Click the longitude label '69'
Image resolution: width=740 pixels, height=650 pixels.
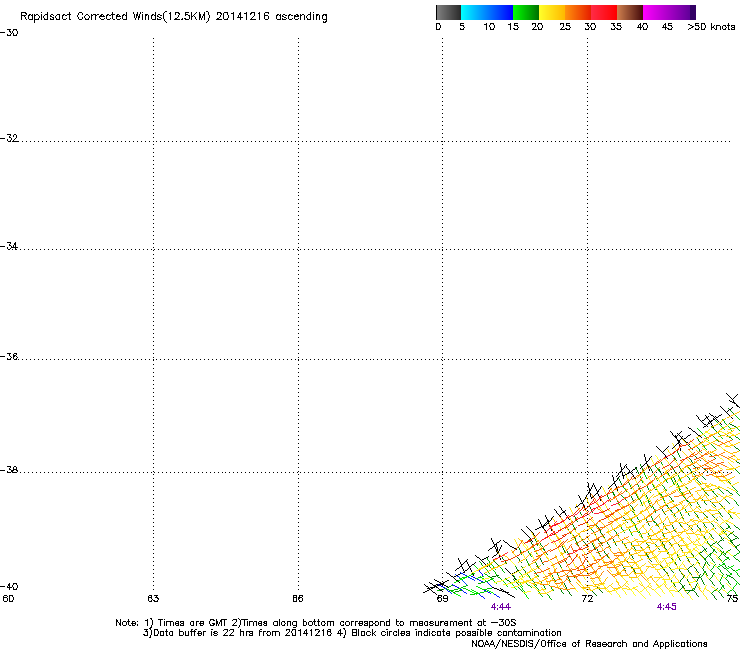(x=442, y=599)
